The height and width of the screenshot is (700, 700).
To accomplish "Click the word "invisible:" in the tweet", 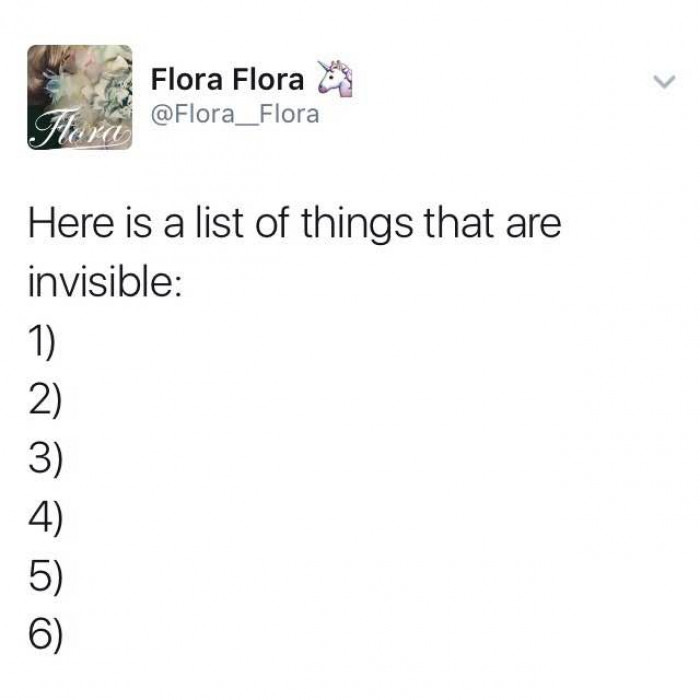I will point(105,281).
